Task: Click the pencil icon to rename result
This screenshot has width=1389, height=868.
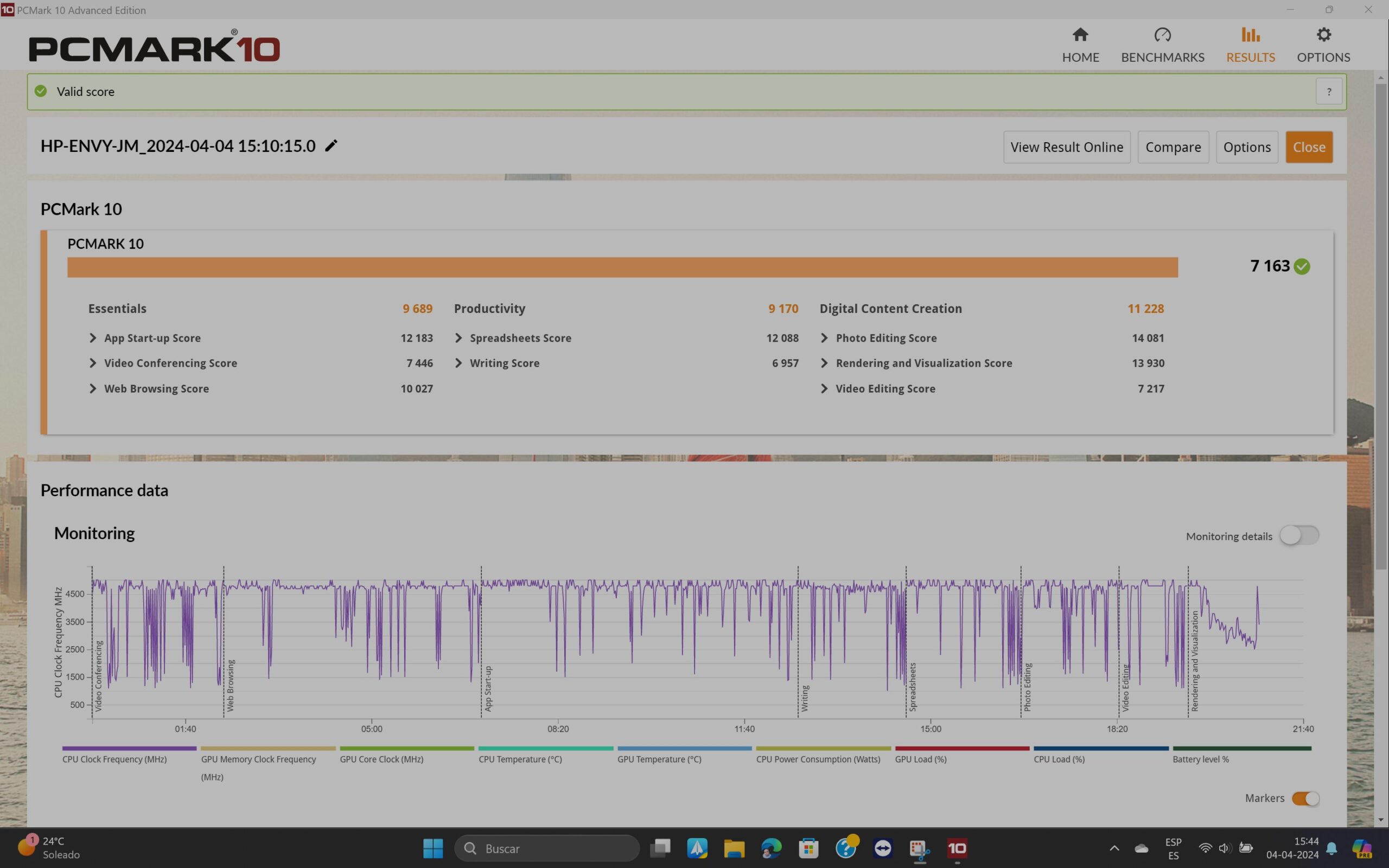Action: 331,146
